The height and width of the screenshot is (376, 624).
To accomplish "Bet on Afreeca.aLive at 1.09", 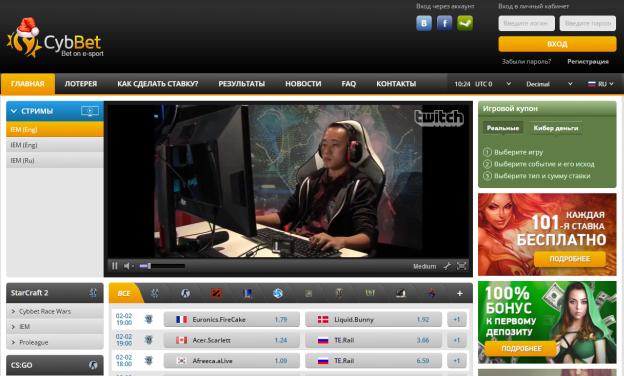I will point(231,361).
